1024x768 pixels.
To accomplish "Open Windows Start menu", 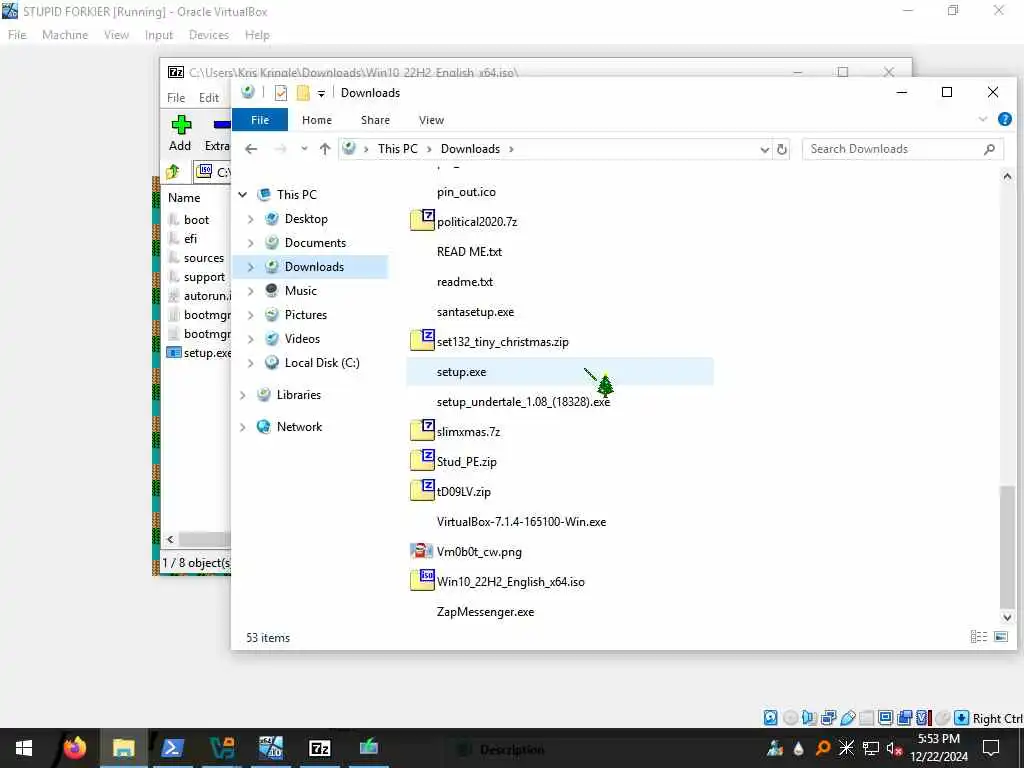I will (24, 748).
